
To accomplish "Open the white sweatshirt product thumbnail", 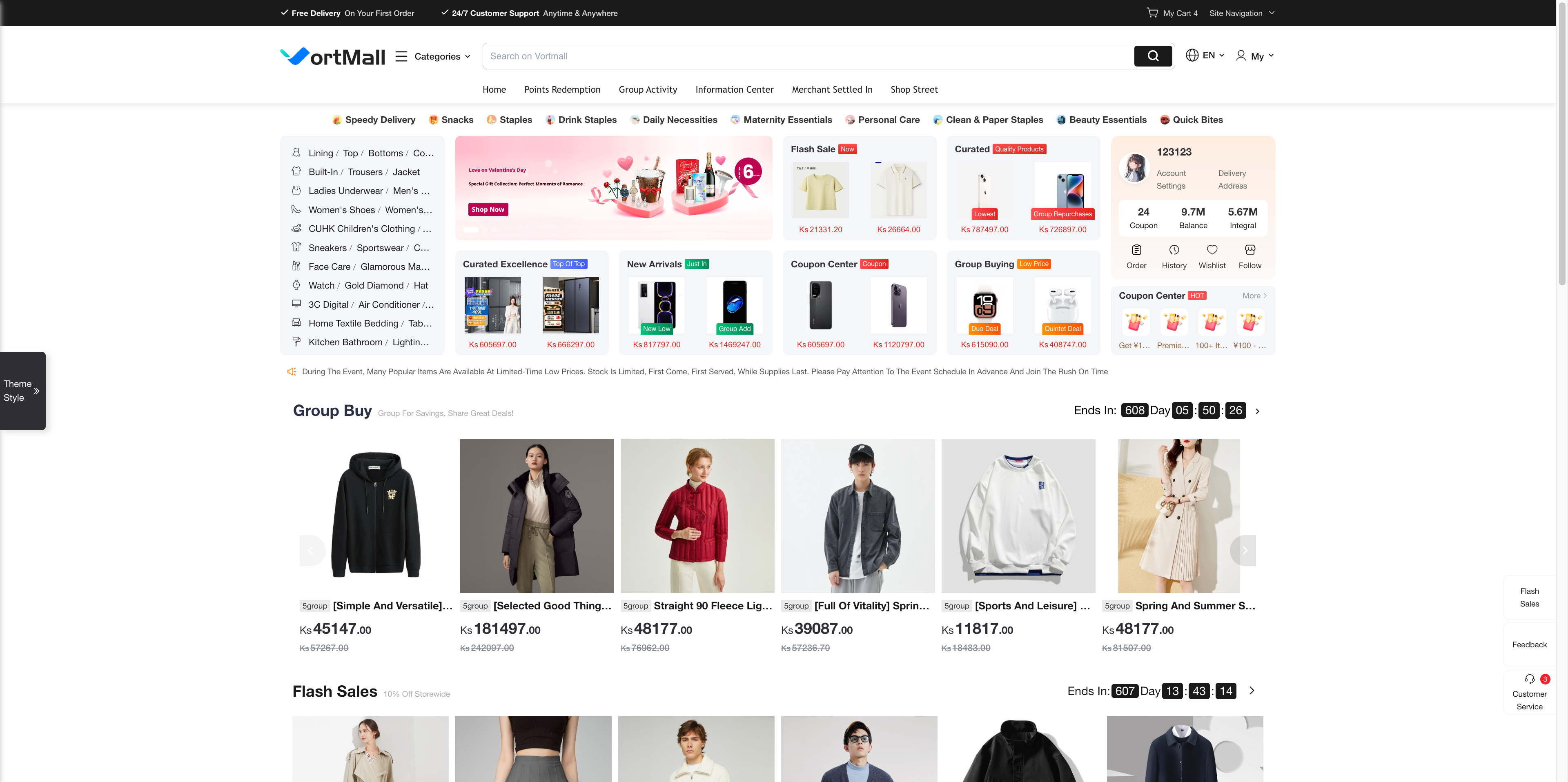I will click(x=1018, y=516).
